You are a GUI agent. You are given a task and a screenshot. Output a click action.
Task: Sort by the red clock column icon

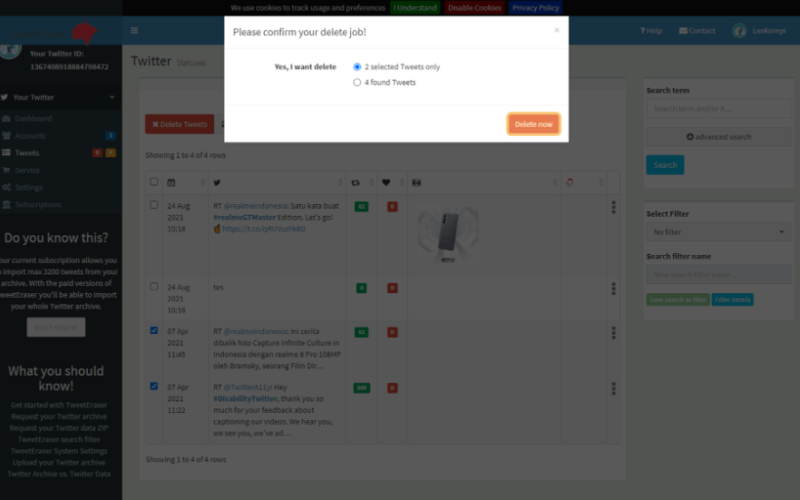pos(570,182)
